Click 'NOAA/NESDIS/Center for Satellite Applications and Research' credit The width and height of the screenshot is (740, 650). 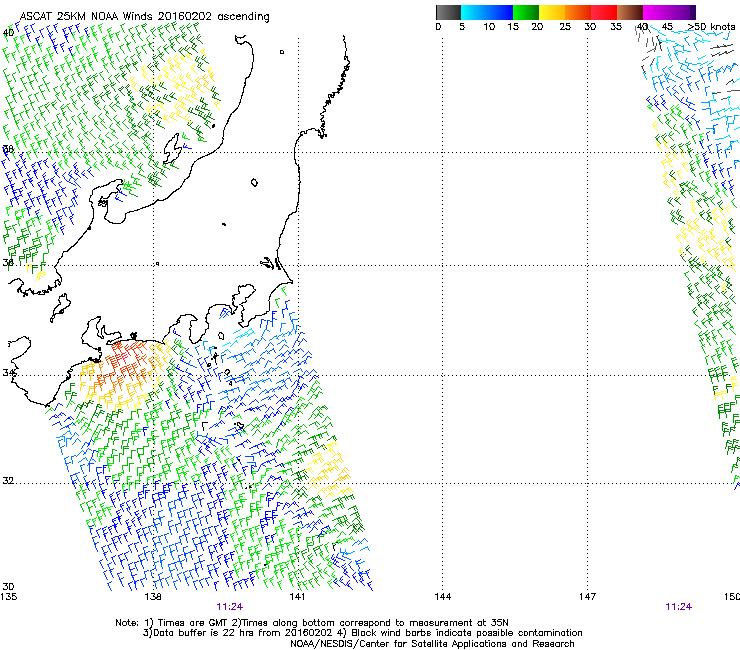tap(432, 644)
